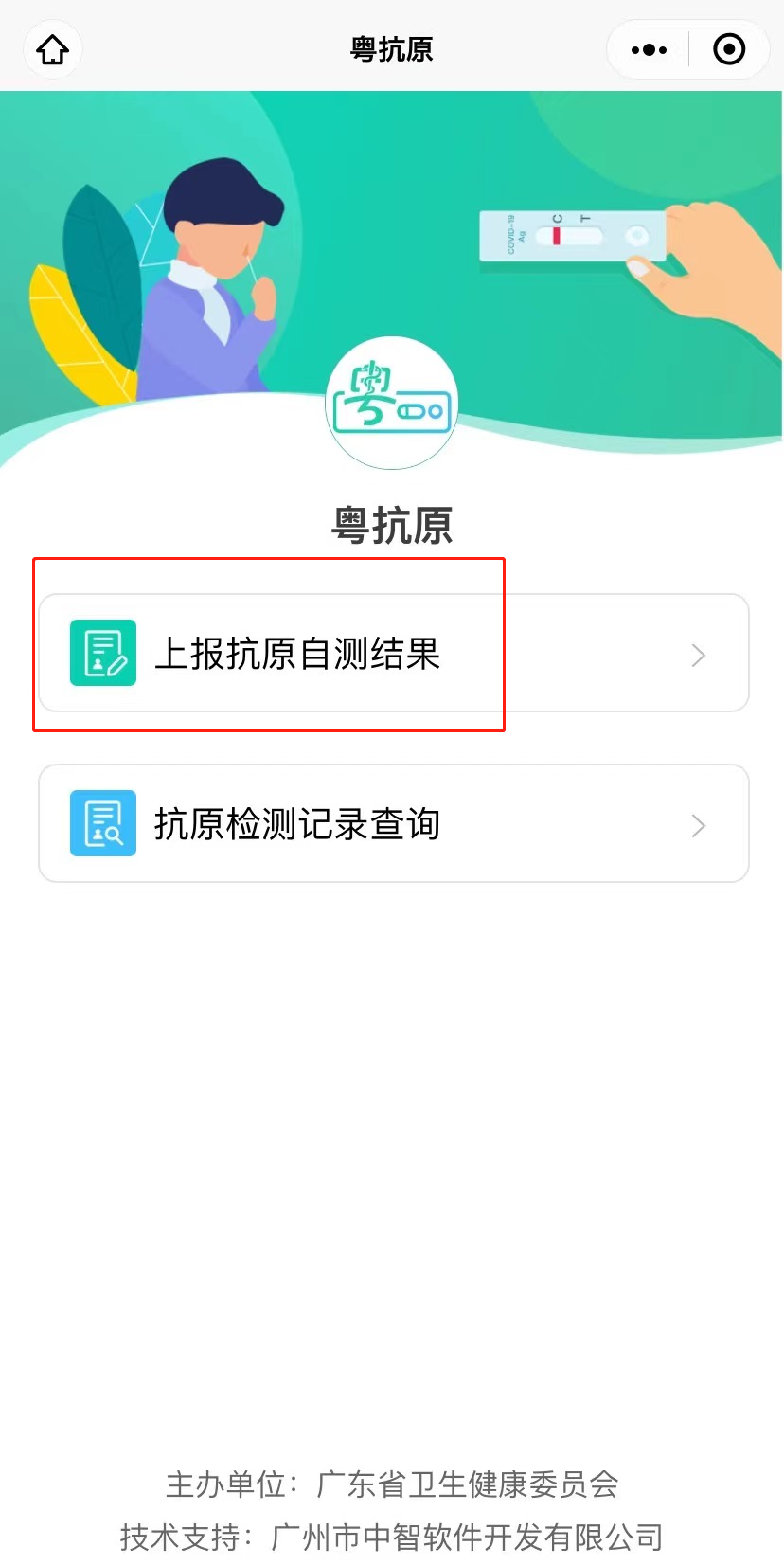Tap the red C line on test cassette
The image size is (784, 1565).
(557, 236)
